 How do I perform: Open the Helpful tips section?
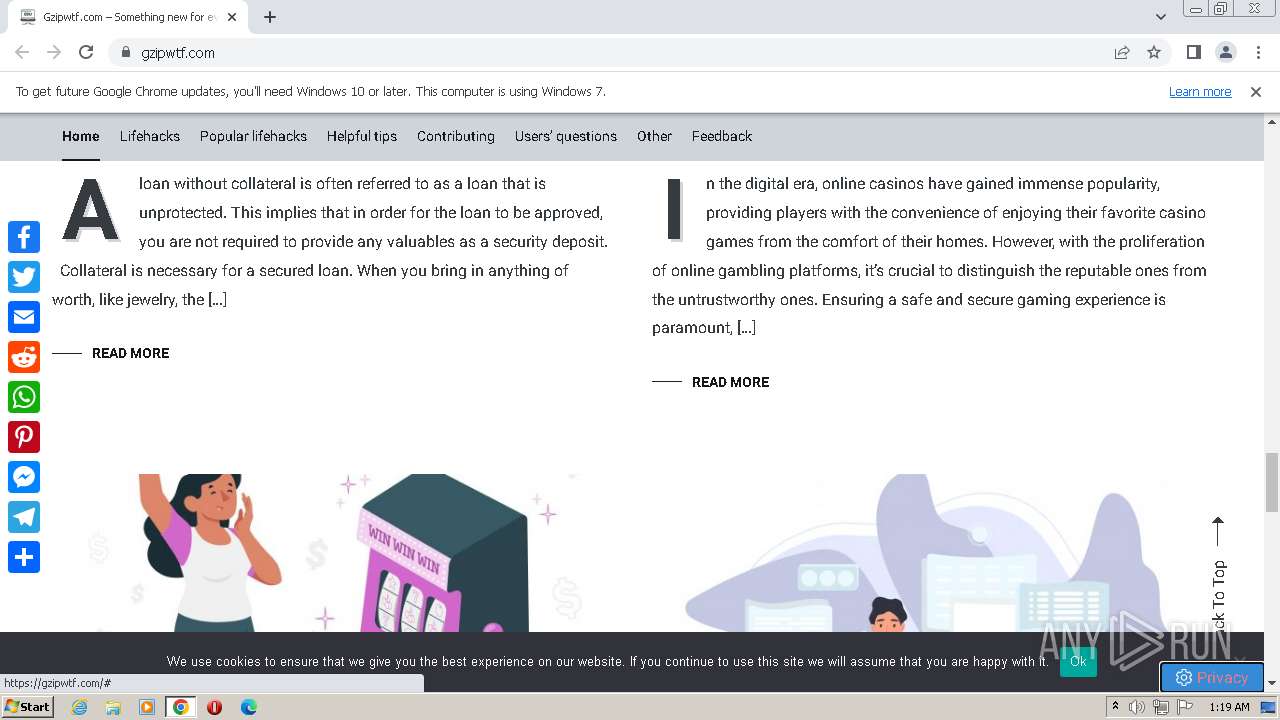[x=362, y=136]
